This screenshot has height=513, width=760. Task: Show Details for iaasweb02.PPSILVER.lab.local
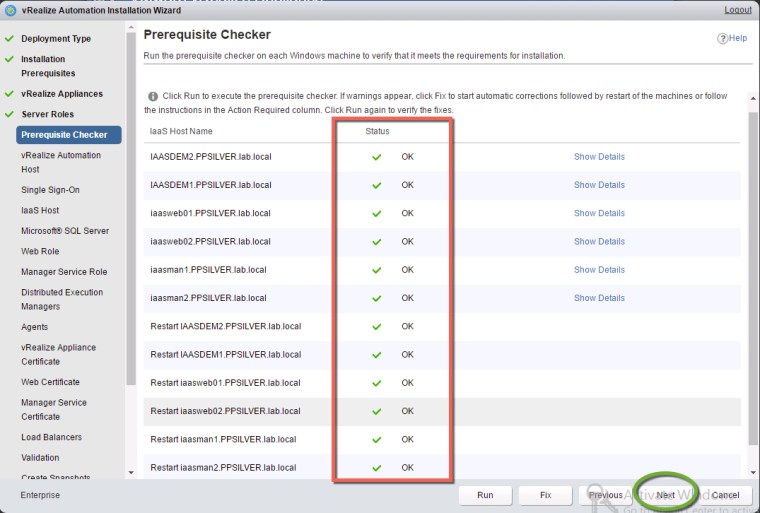pyautogui.click(x=599, y=241)
